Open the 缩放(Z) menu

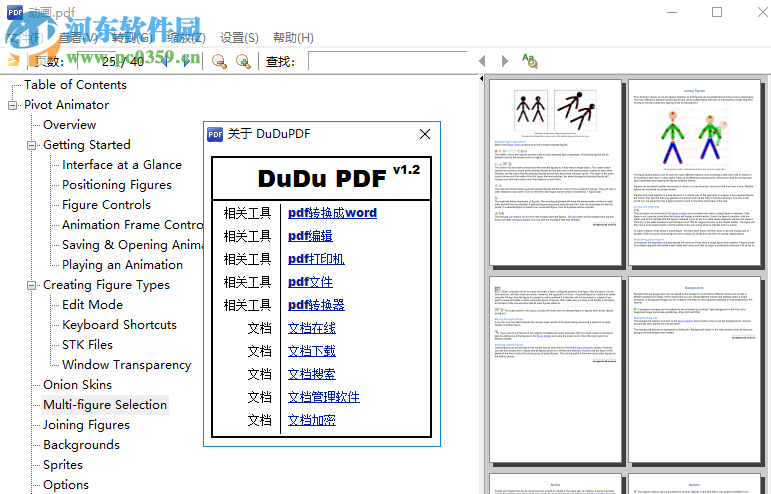(x=186, y=38)
